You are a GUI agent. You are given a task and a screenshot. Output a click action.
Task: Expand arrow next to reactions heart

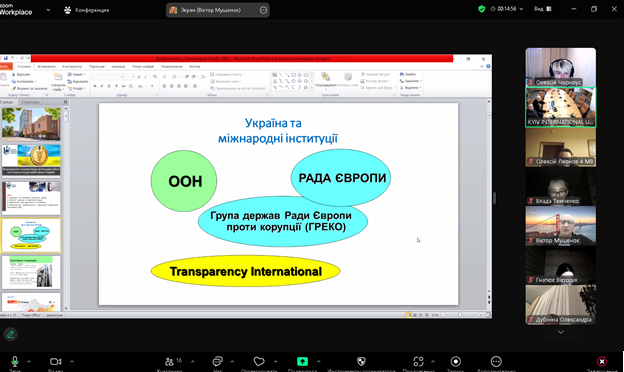275,362
